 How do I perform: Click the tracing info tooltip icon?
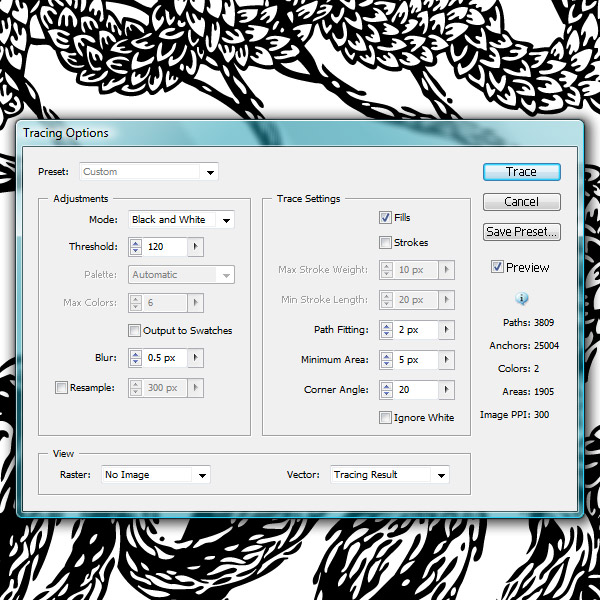tap(522, 298)
